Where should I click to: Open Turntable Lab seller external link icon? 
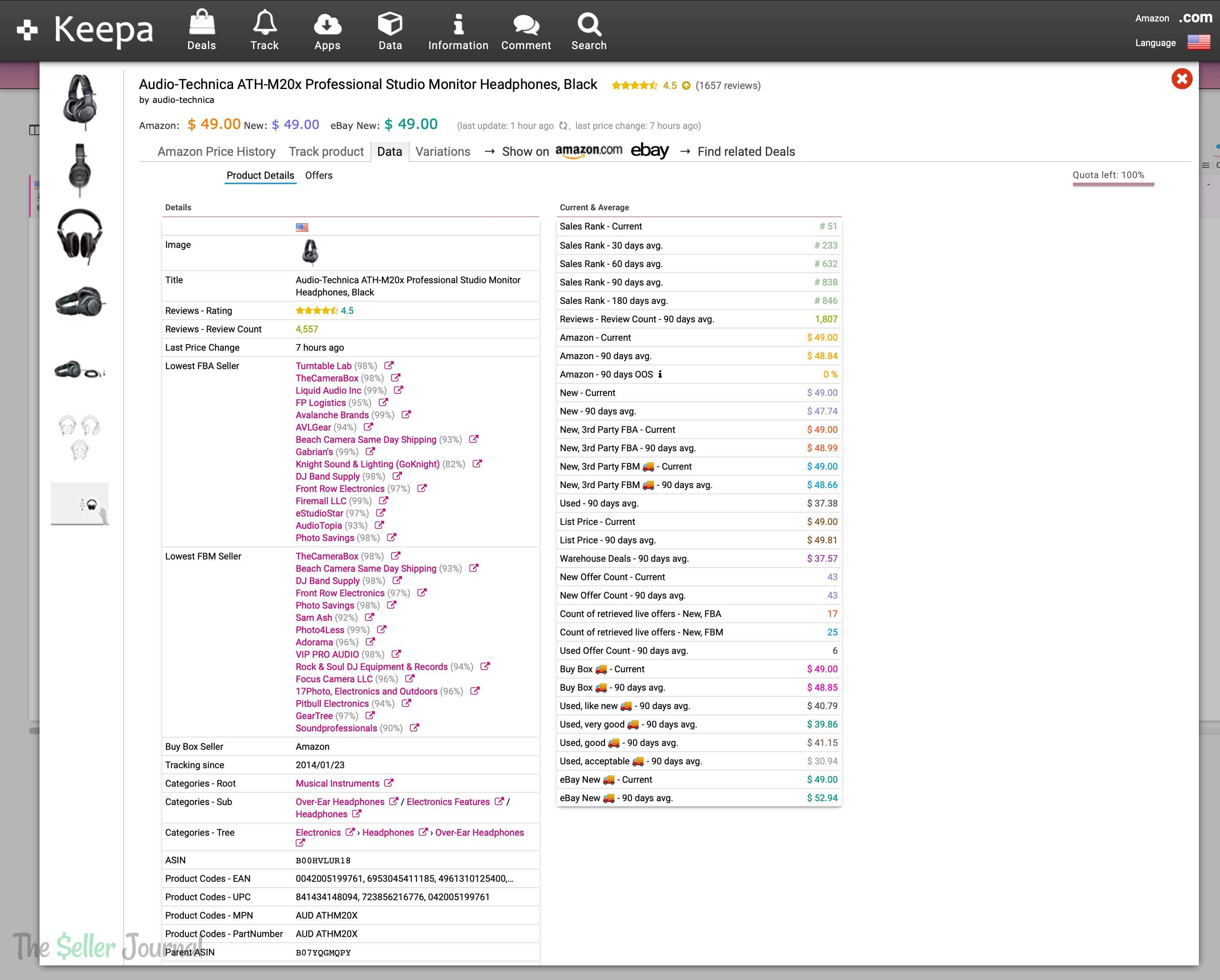389,366
